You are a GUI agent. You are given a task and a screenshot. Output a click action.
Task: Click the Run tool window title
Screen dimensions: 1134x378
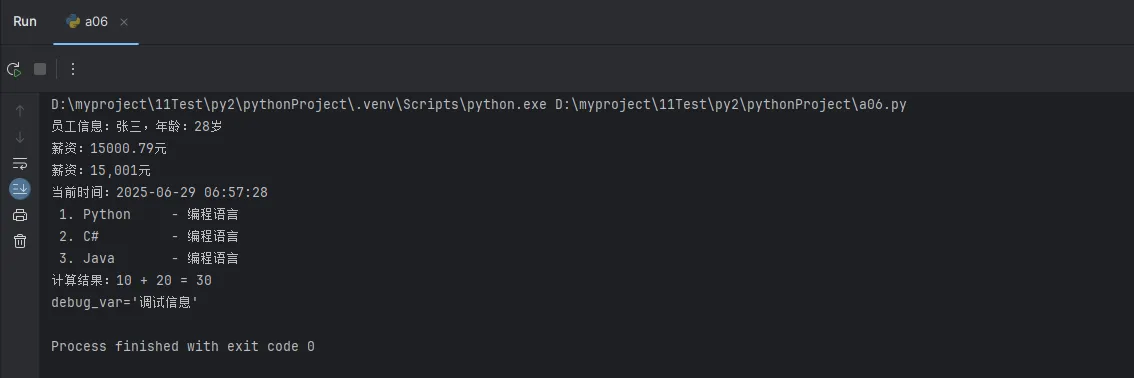[25, 22]
